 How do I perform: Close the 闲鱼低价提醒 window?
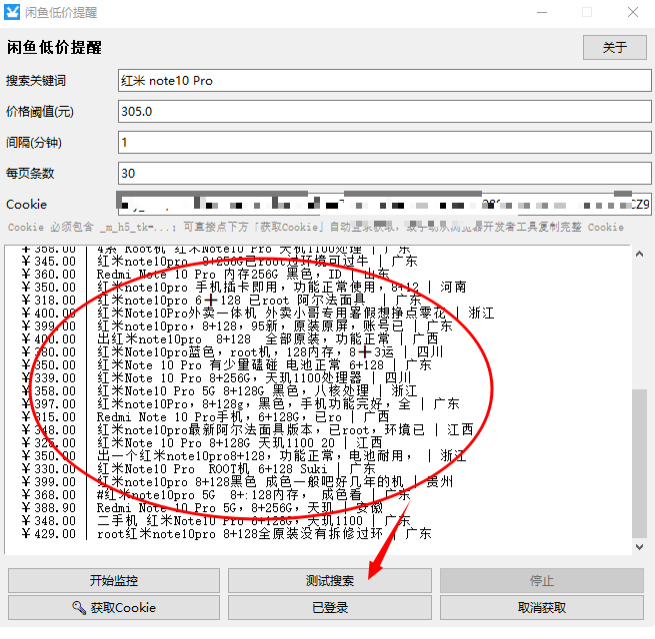tap(633, 12)
